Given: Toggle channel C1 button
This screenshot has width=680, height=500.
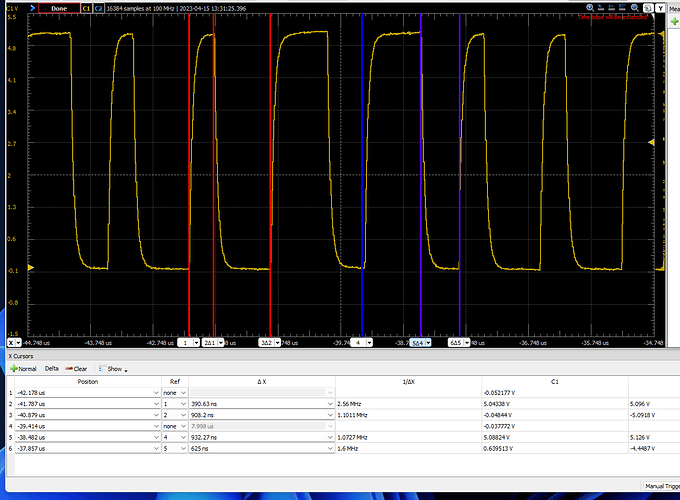Looking at the screenshot, I should pyautogui.click(x=86, y=8).
